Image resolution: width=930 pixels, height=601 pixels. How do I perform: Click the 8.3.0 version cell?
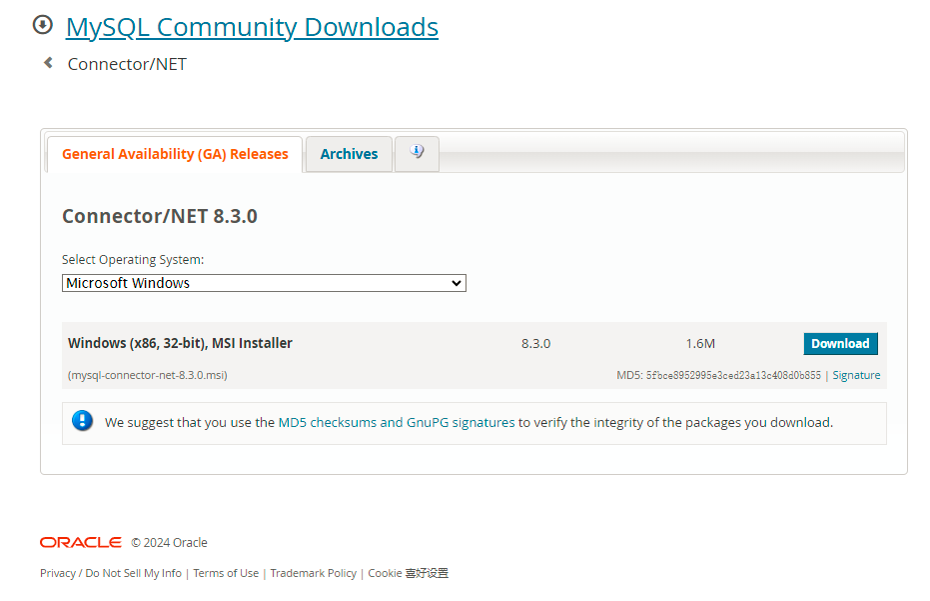click(x=536, y=344)
